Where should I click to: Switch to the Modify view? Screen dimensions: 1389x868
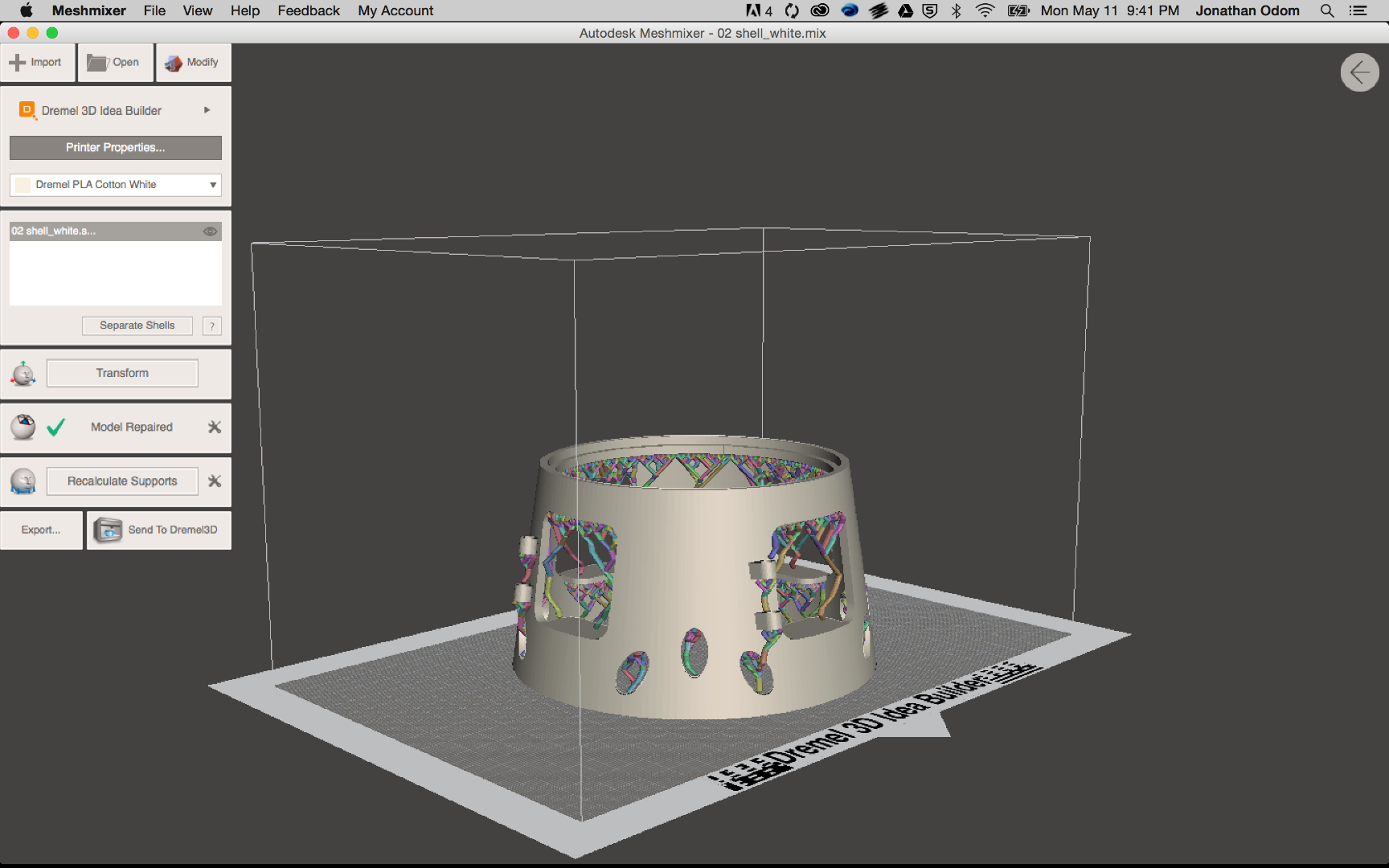tap(194, 63)
